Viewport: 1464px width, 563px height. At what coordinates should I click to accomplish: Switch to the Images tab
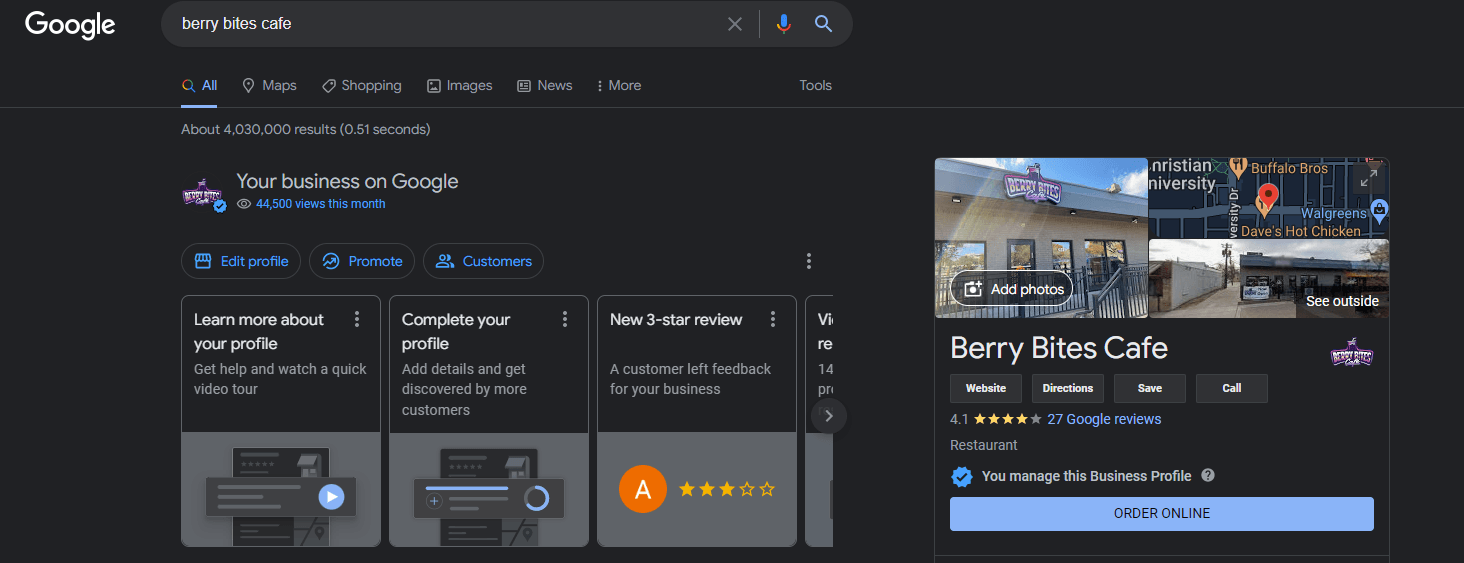tap(459, 86)
